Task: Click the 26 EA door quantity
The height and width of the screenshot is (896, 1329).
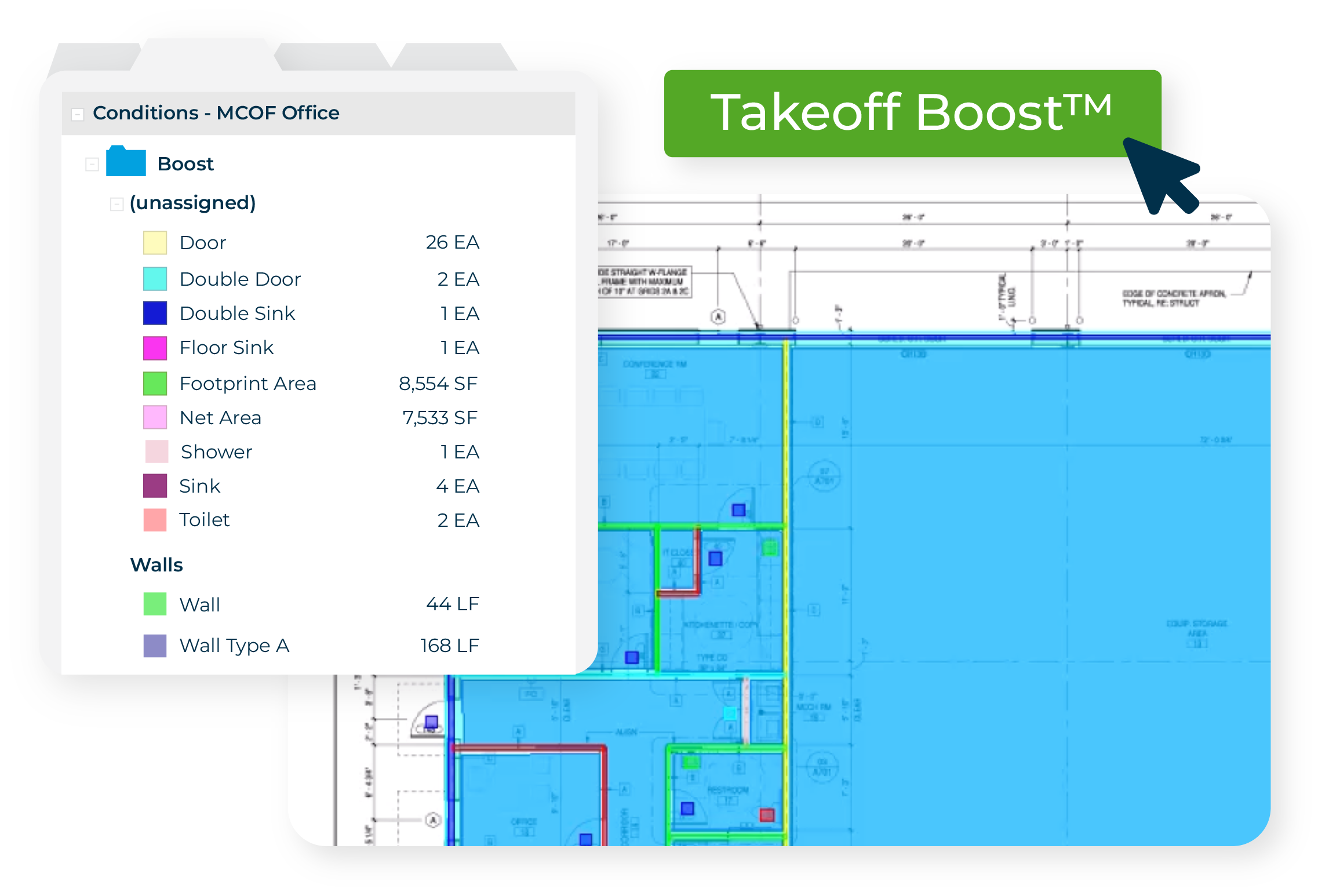Action: (453, 242)
